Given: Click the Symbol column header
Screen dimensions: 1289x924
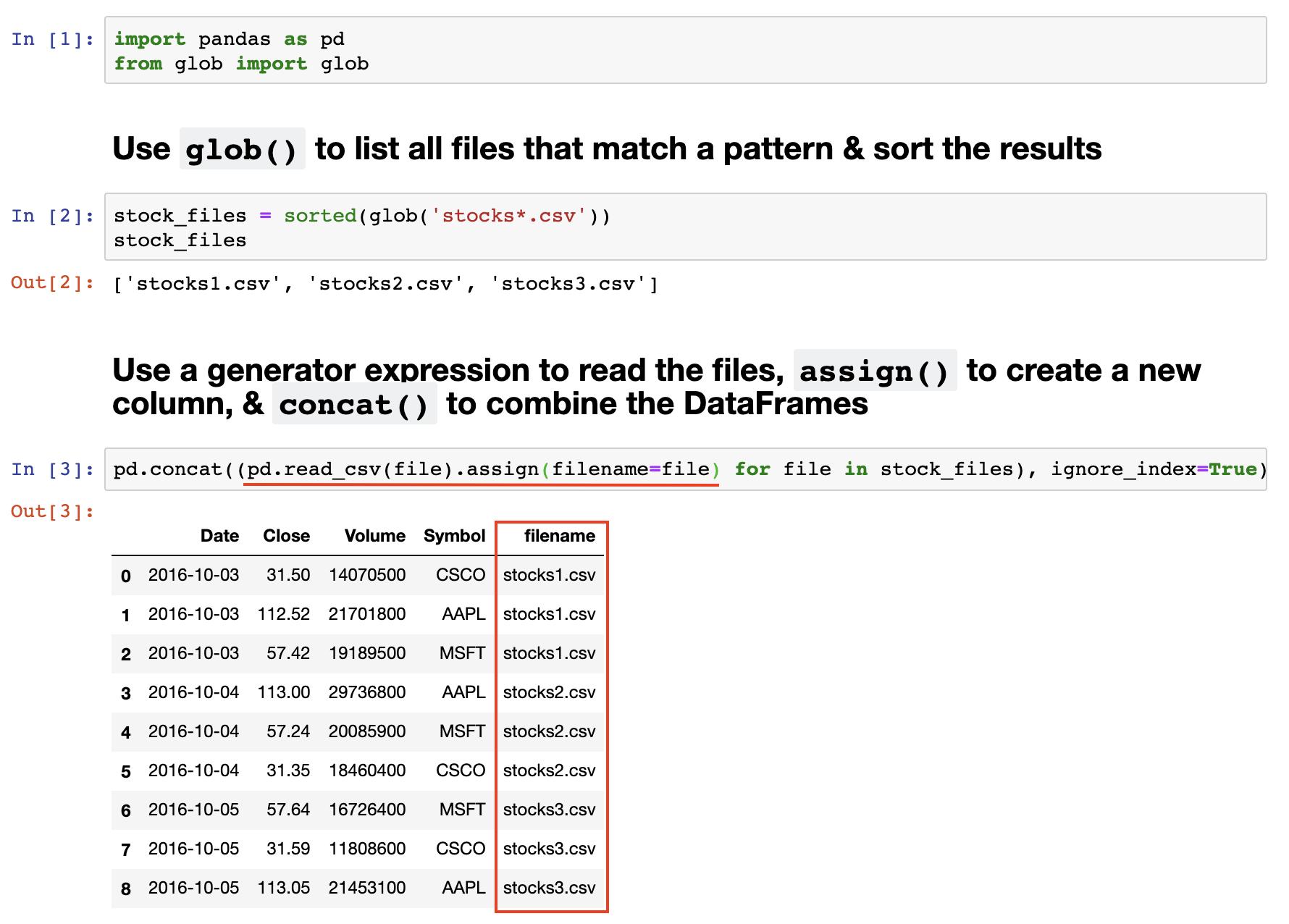Looking at the screenshot, I should pos(454,536).
